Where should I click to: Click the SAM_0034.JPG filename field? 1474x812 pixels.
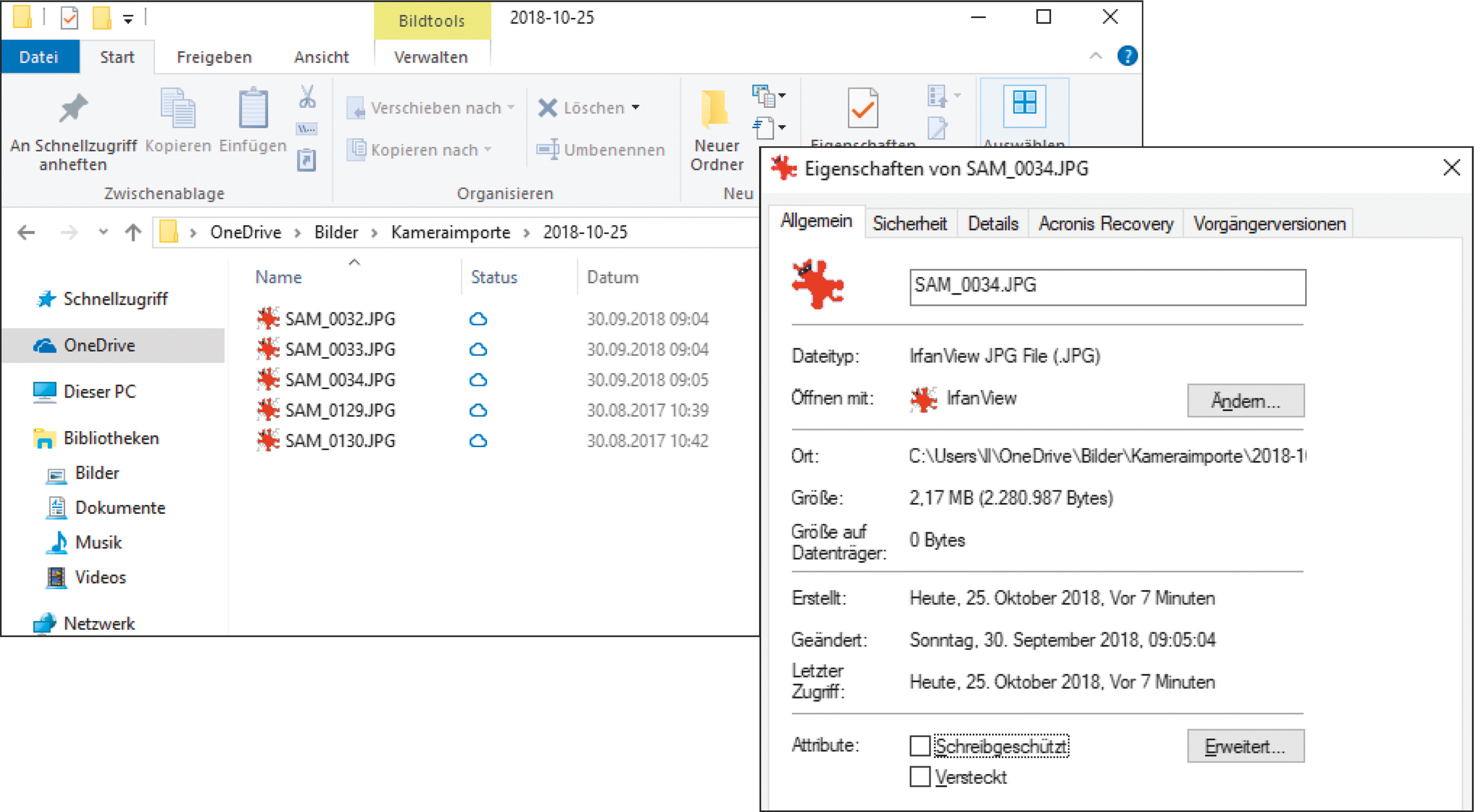[1107, 287]
